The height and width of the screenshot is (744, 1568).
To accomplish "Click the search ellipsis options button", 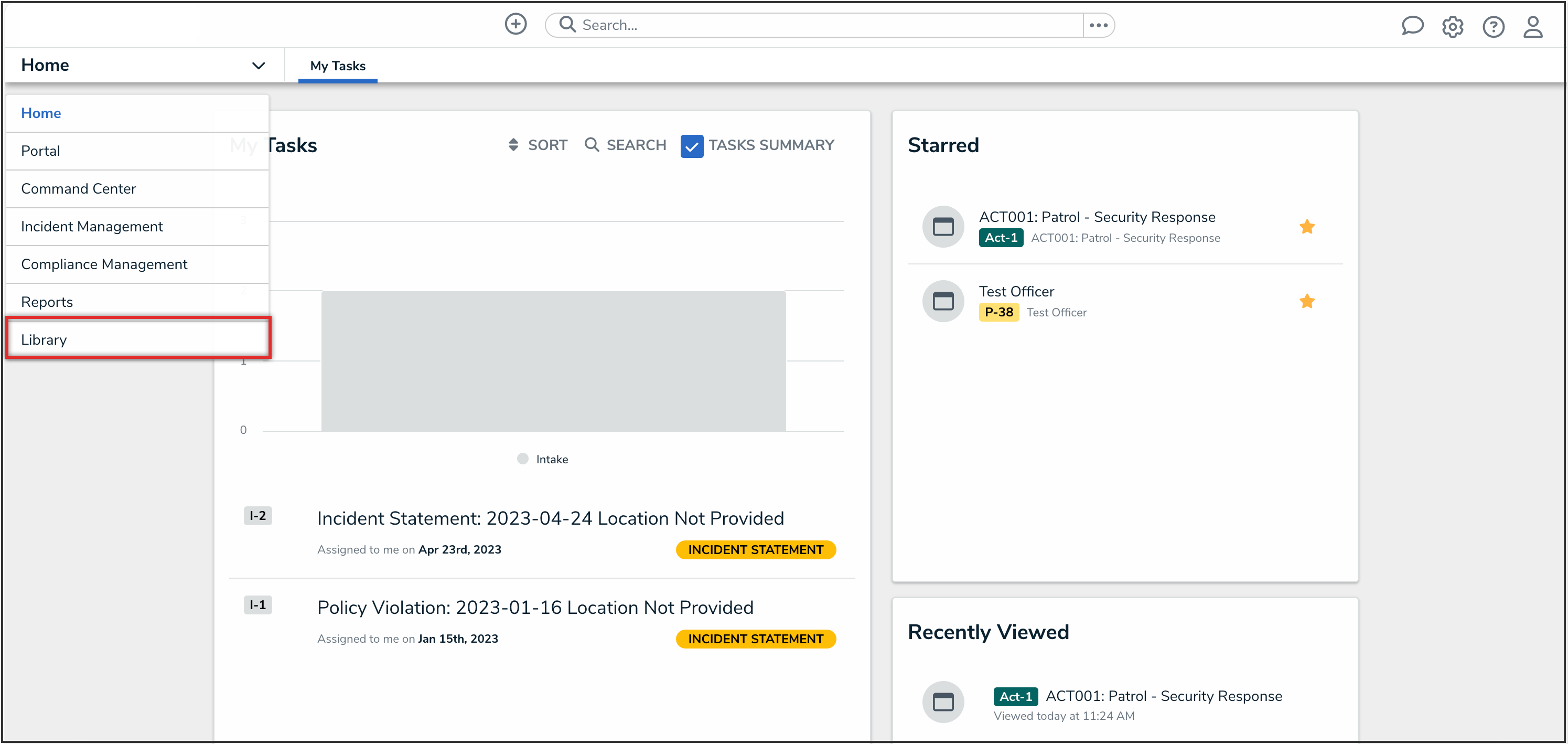I will [x=1098, y=25].
